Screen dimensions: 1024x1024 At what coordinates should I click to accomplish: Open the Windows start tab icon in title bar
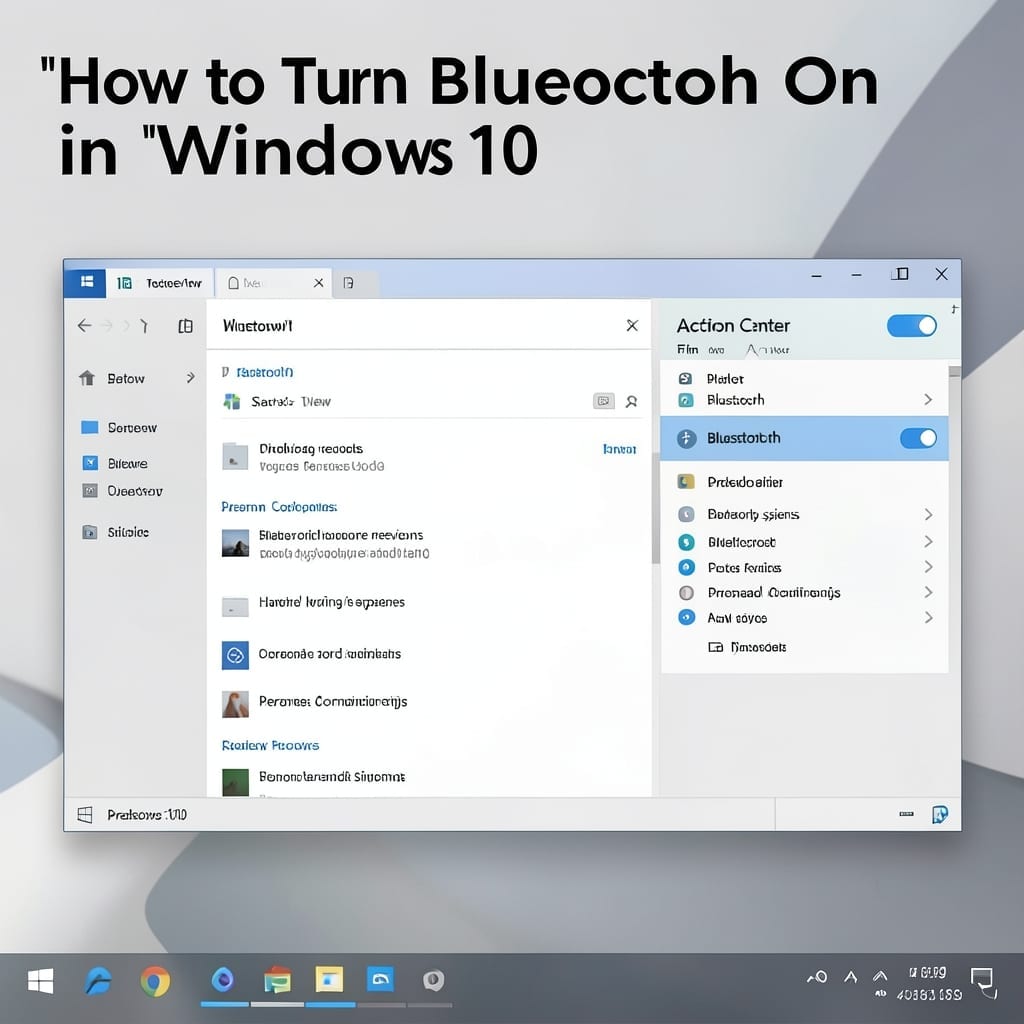coord(86,282)
